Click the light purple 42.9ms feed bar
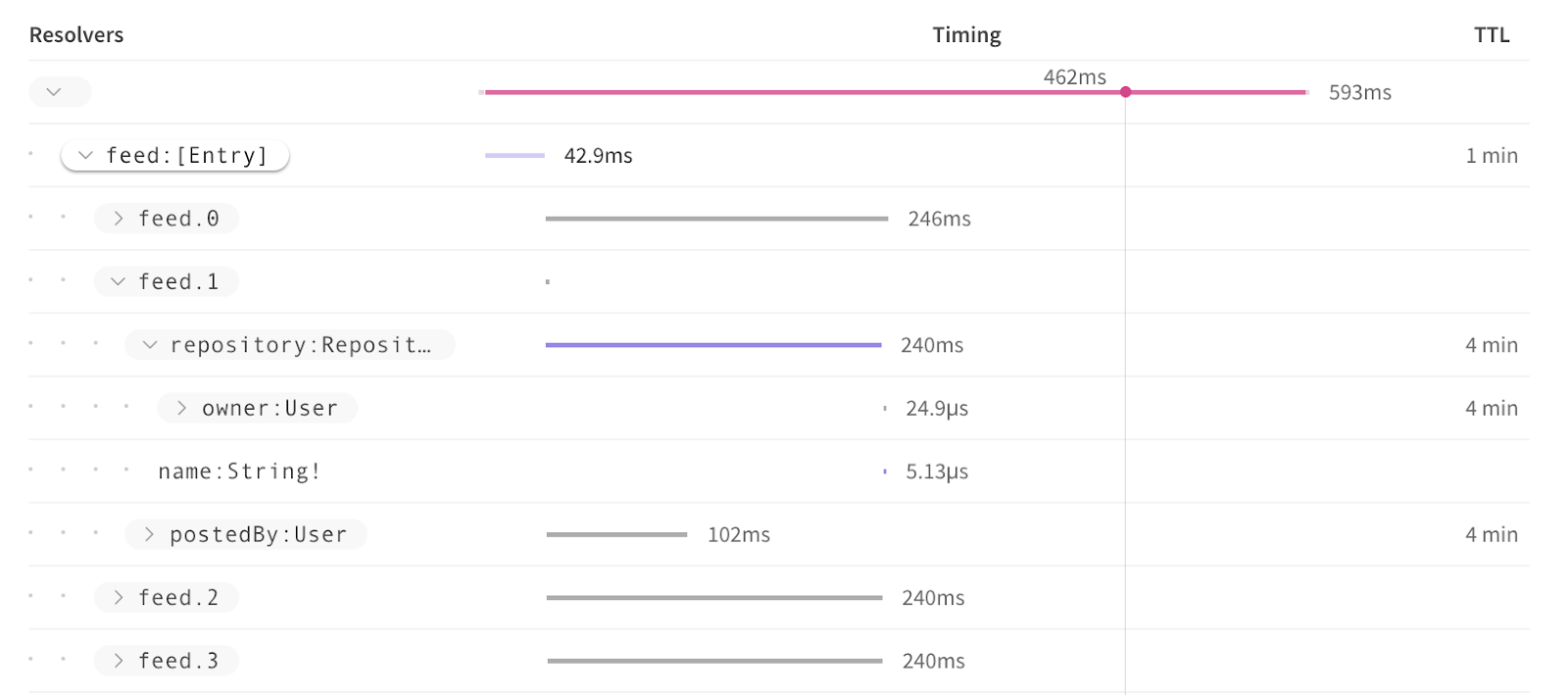Screen dimensions: 1568x695 pyautogui.click(x=514, y=155)
